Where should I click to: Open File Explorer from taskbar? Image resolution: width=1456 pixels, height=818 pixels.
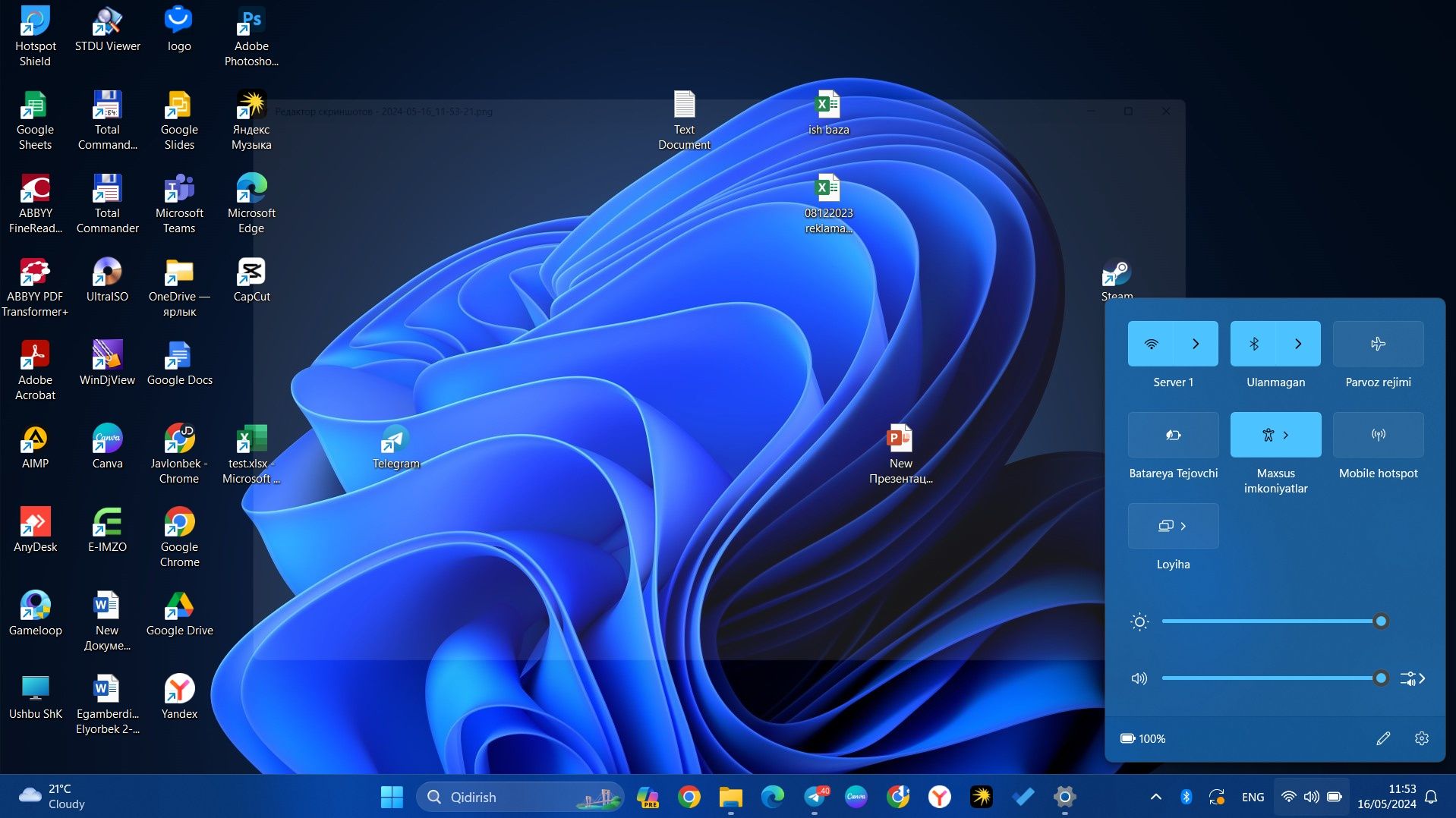731,797
